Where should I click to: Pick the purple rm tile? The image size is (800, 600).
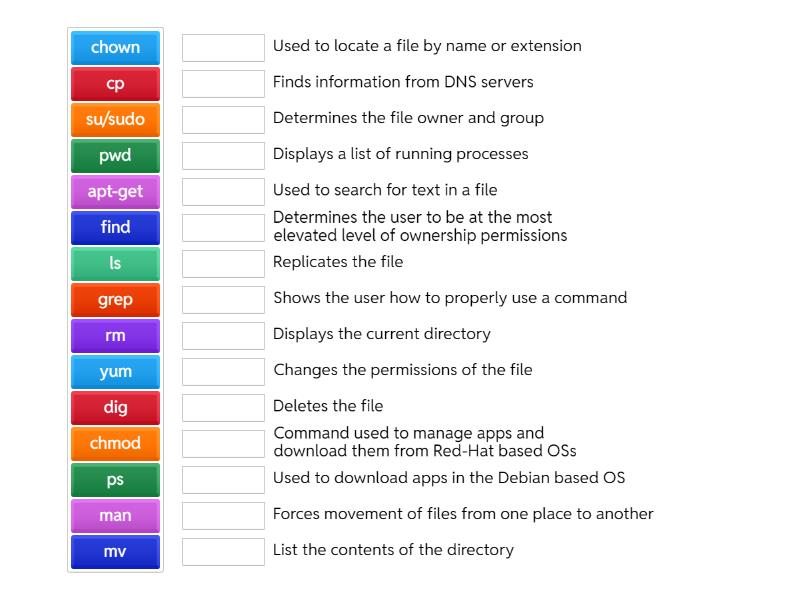[115, 335]
